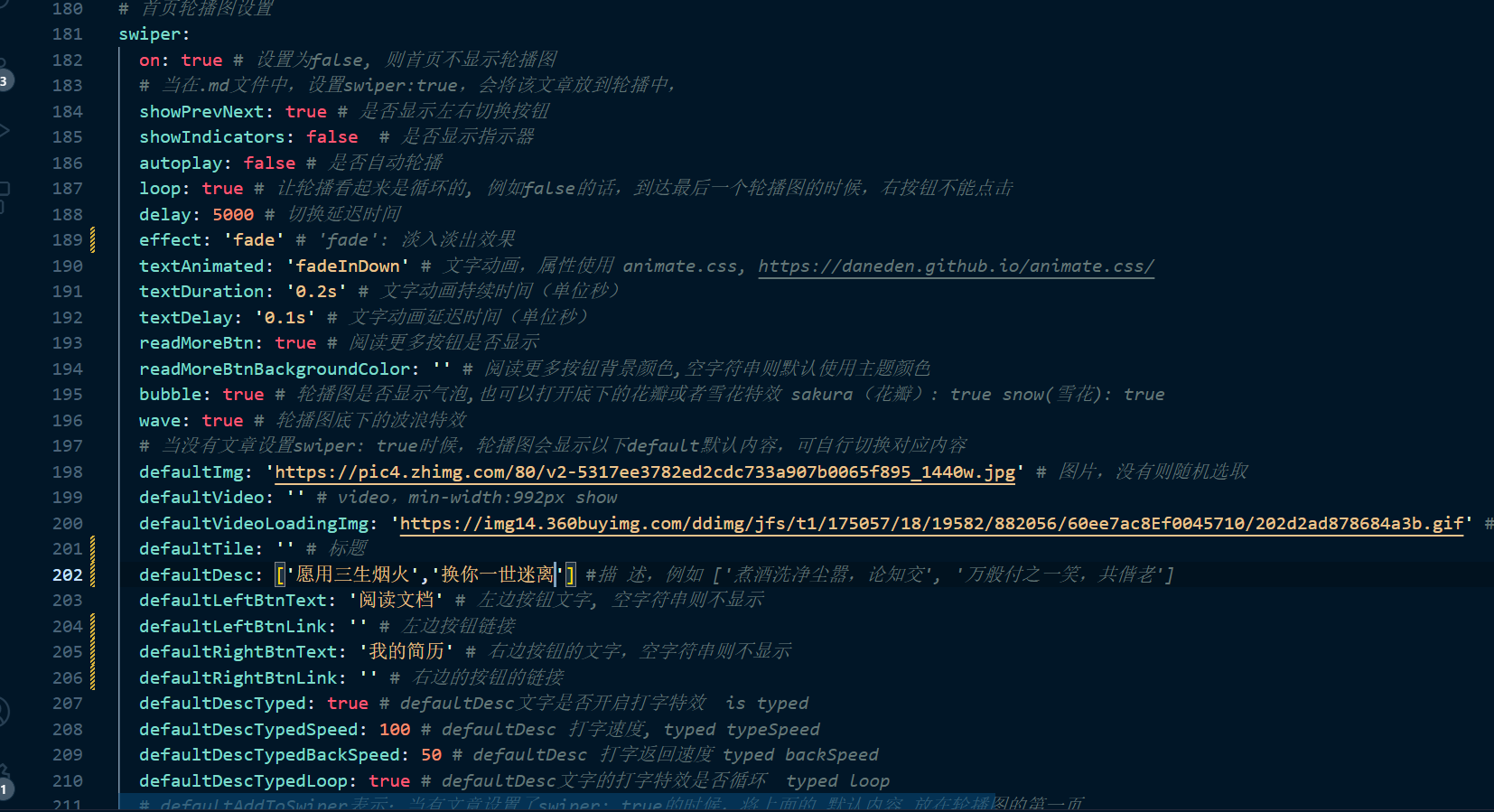Select line number 189 in the gutter

coord(68,240)
